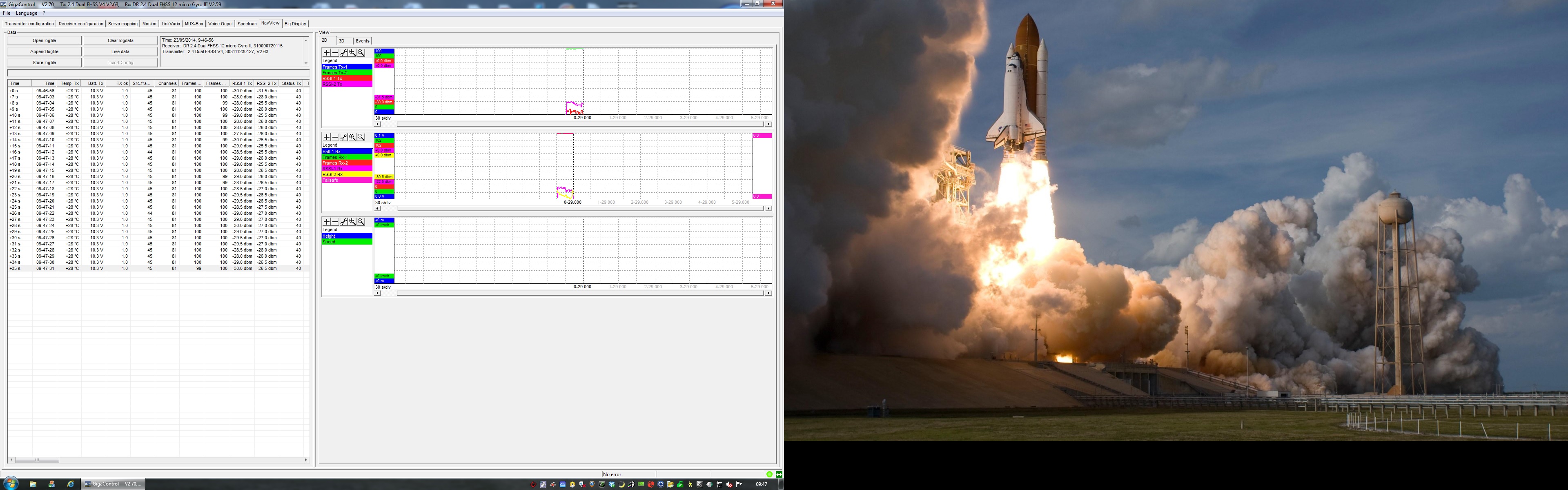Image resolution: width=1568 pixels, height=490 pixels.
Task: Switch to the 3D view tab
Action: point(341,41)
